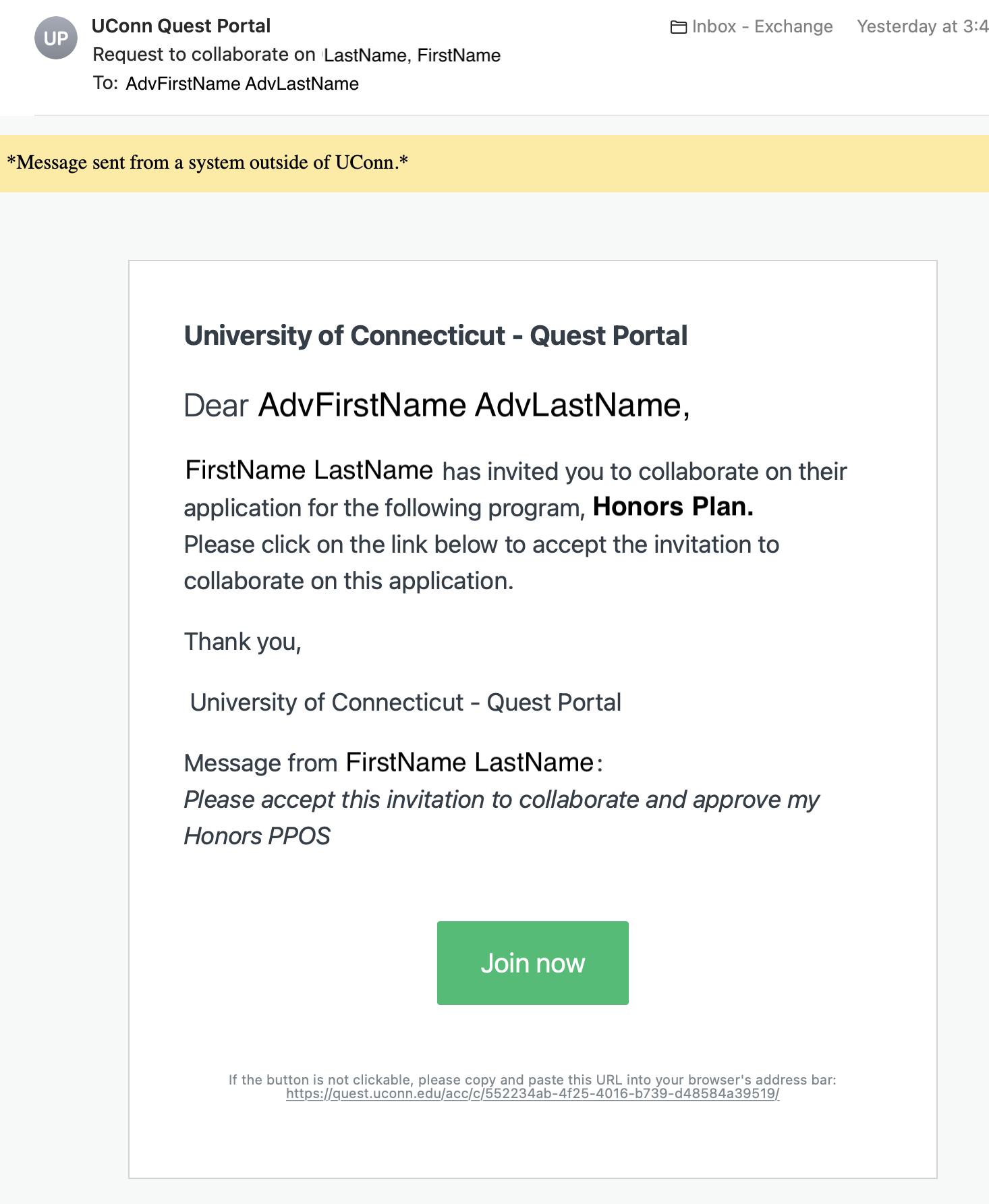
Task: Open the Inbox - Exchange folder icon
Action: coord(679,27)
